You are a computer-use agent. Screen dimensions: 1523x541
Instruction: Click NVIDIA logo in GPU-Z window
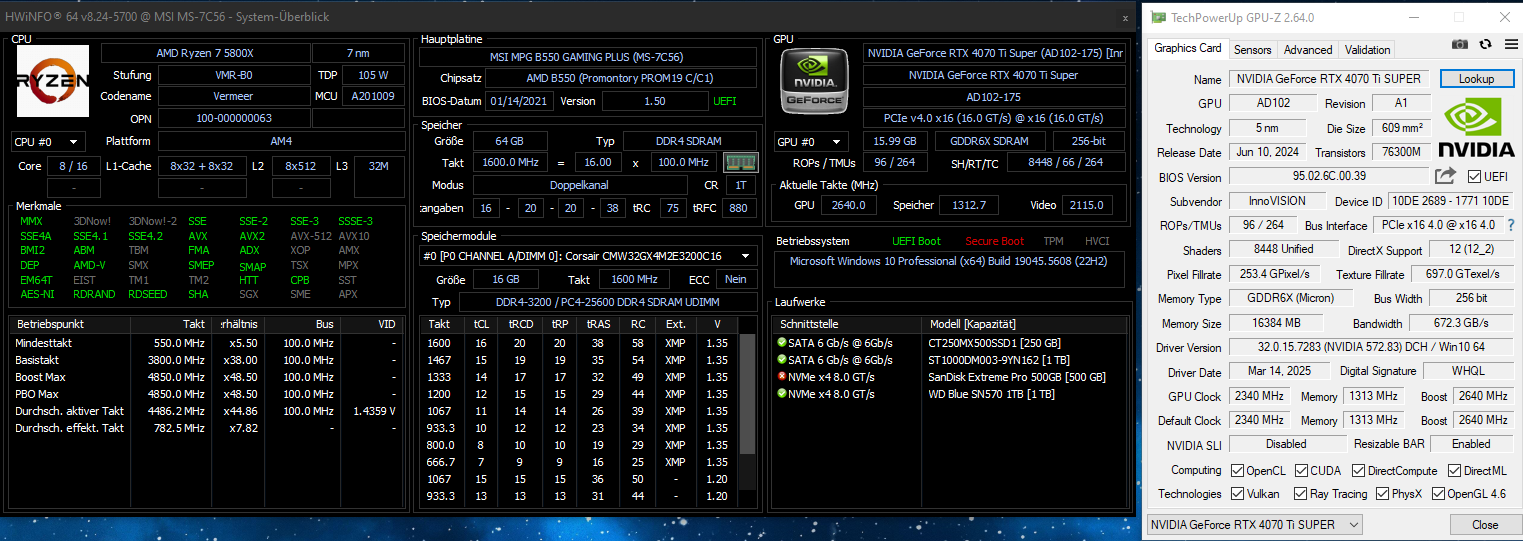coord(1476,129)
